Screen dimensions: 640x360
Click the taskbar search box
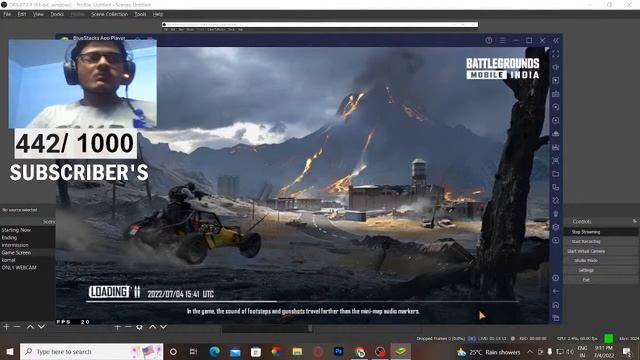91,351
